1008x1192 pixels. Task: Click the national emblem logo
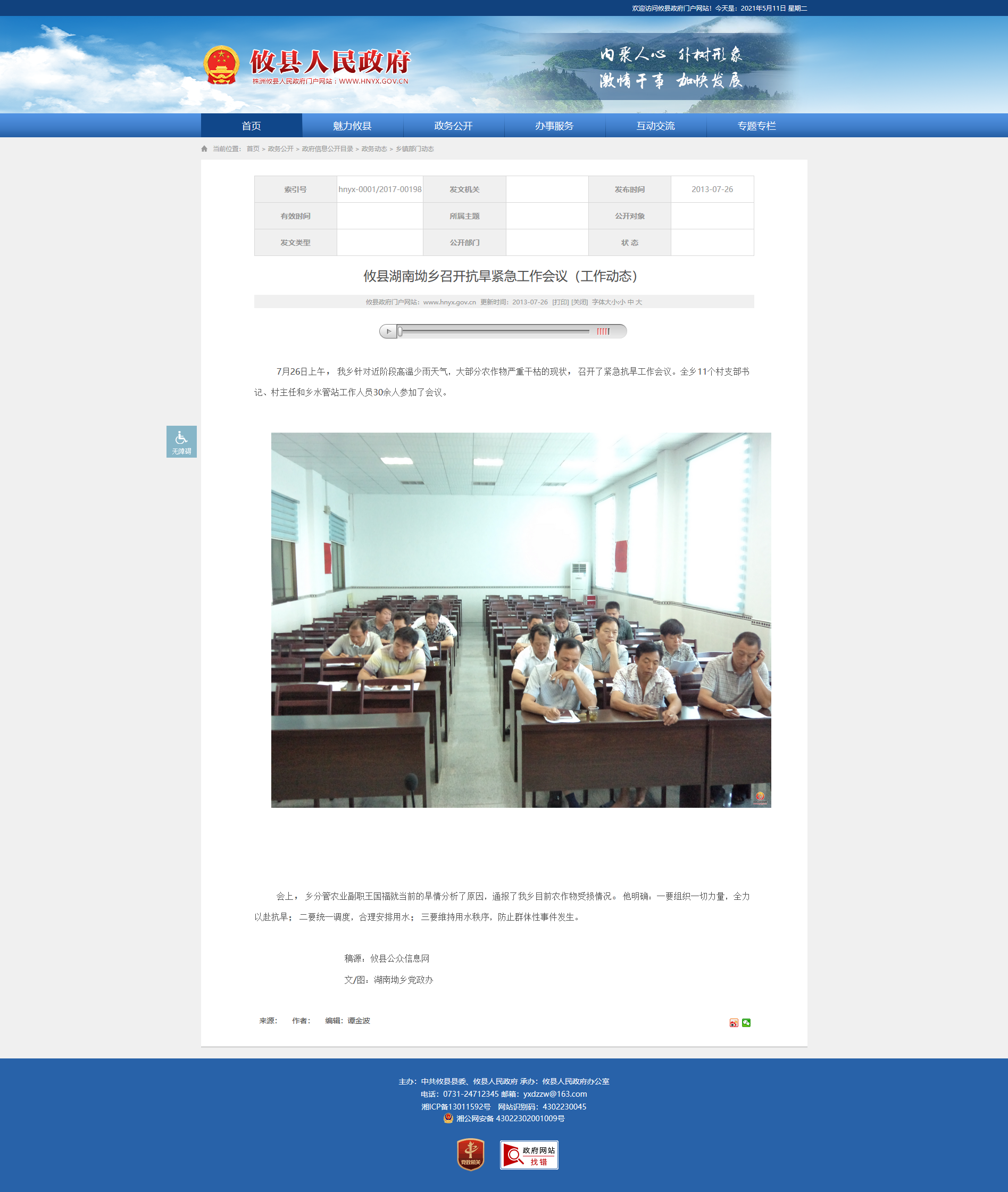(x=222, y=64)
